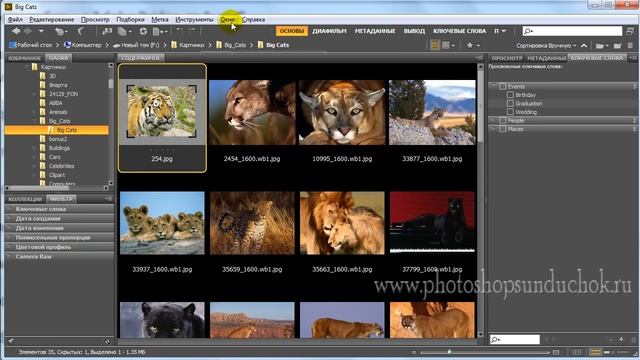The image size is (640, 360).
Task: Check the Events keyword checkbox
Action: (x=502, y=87)
